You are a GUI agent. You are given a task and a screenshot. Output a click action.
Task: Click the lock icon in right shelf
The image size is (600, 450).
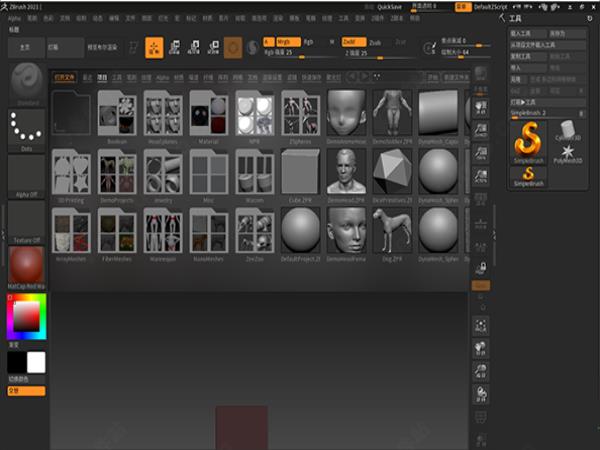coord(481,267)
